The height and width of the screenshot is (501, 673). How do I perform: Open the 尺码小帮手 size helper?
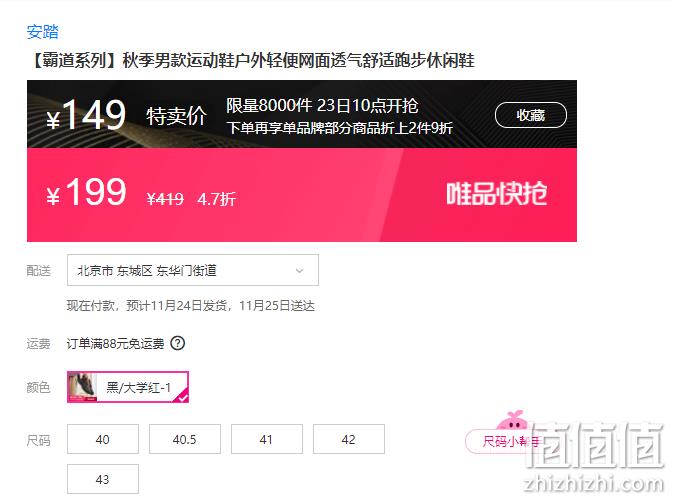503,441
